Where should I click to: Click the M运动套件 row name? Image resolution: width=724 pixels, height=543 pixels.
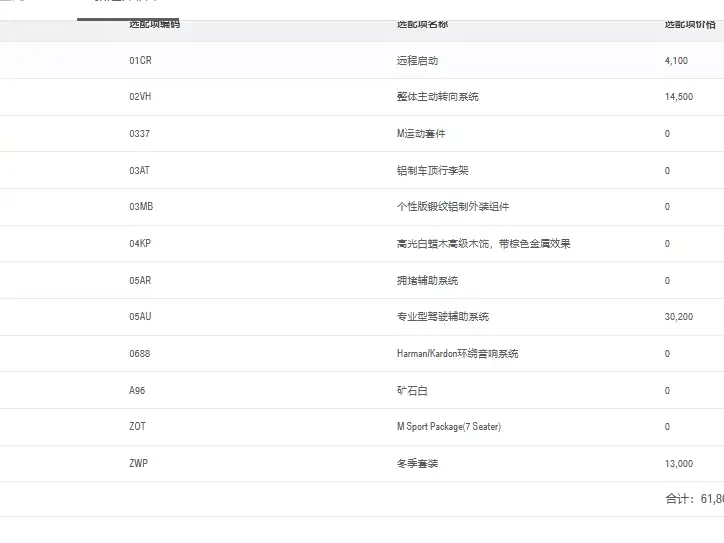click(421, 133)
